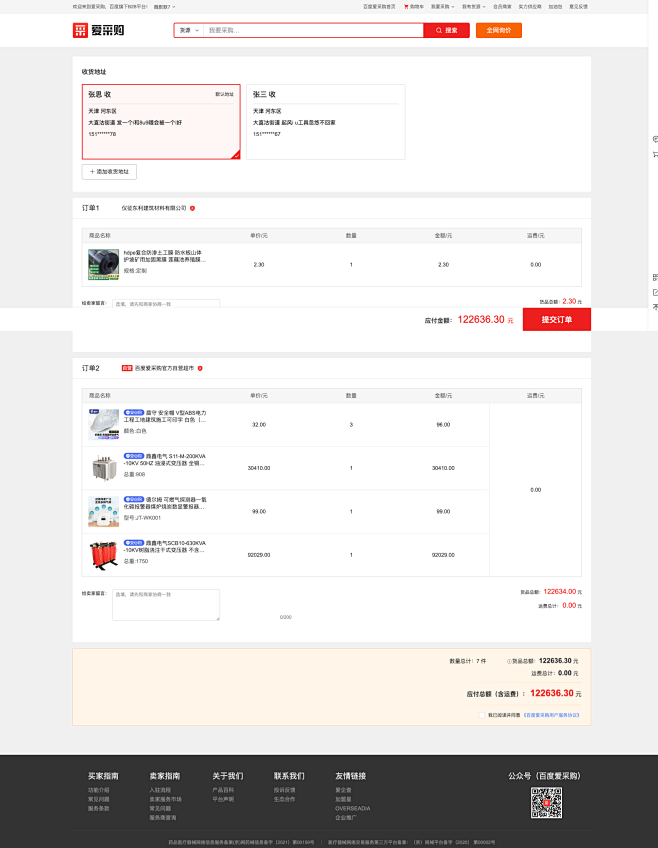Click the red 自营 badge in 订单2
Viewport: 658px width, 848px height.
127,368
